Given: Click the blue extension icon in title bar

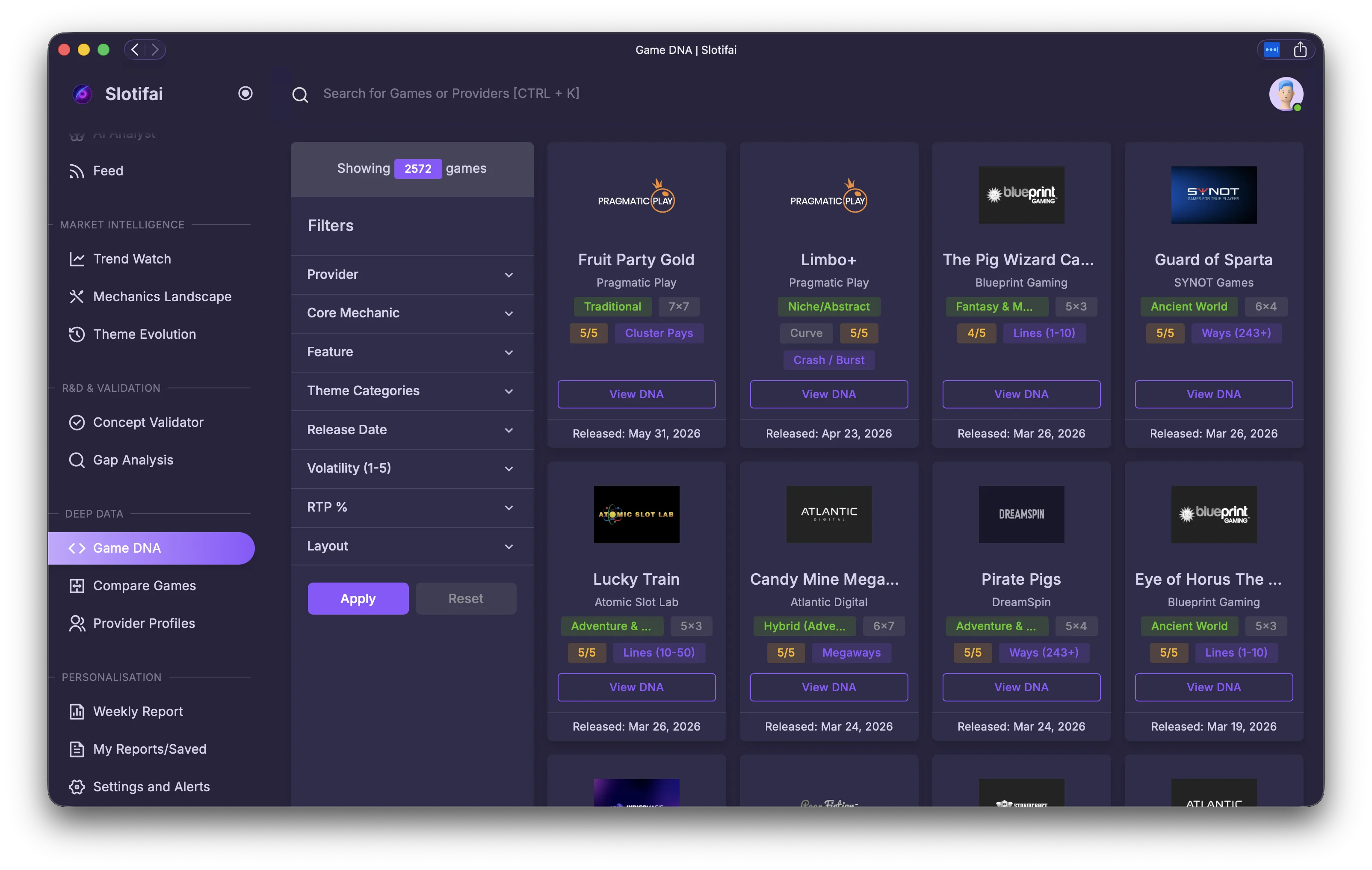Looking at the screenshot, I should (x=1272, y=50).
